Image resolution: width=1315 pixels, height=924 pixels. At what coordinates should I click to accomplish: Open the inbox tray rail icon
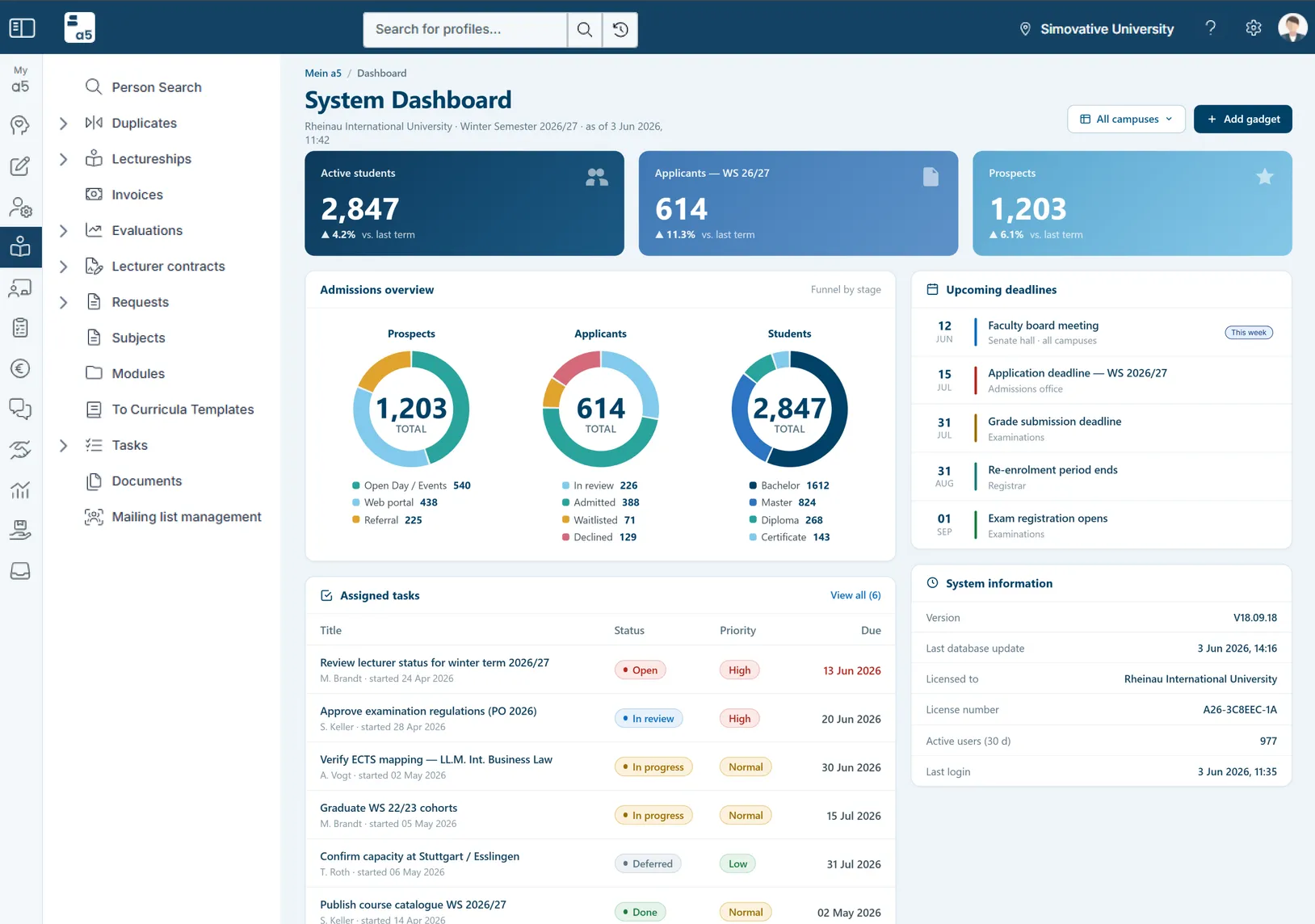click(x=21, y=571)
